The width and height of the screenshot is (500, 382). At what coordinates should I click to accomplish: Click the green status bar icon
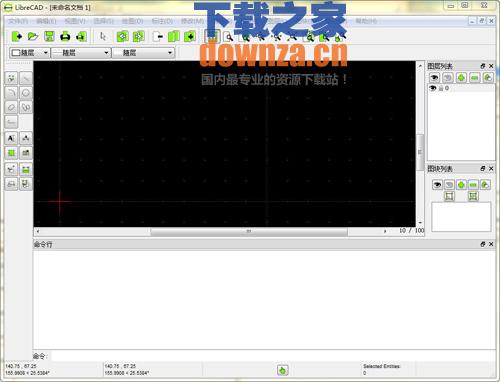(283, 370)
